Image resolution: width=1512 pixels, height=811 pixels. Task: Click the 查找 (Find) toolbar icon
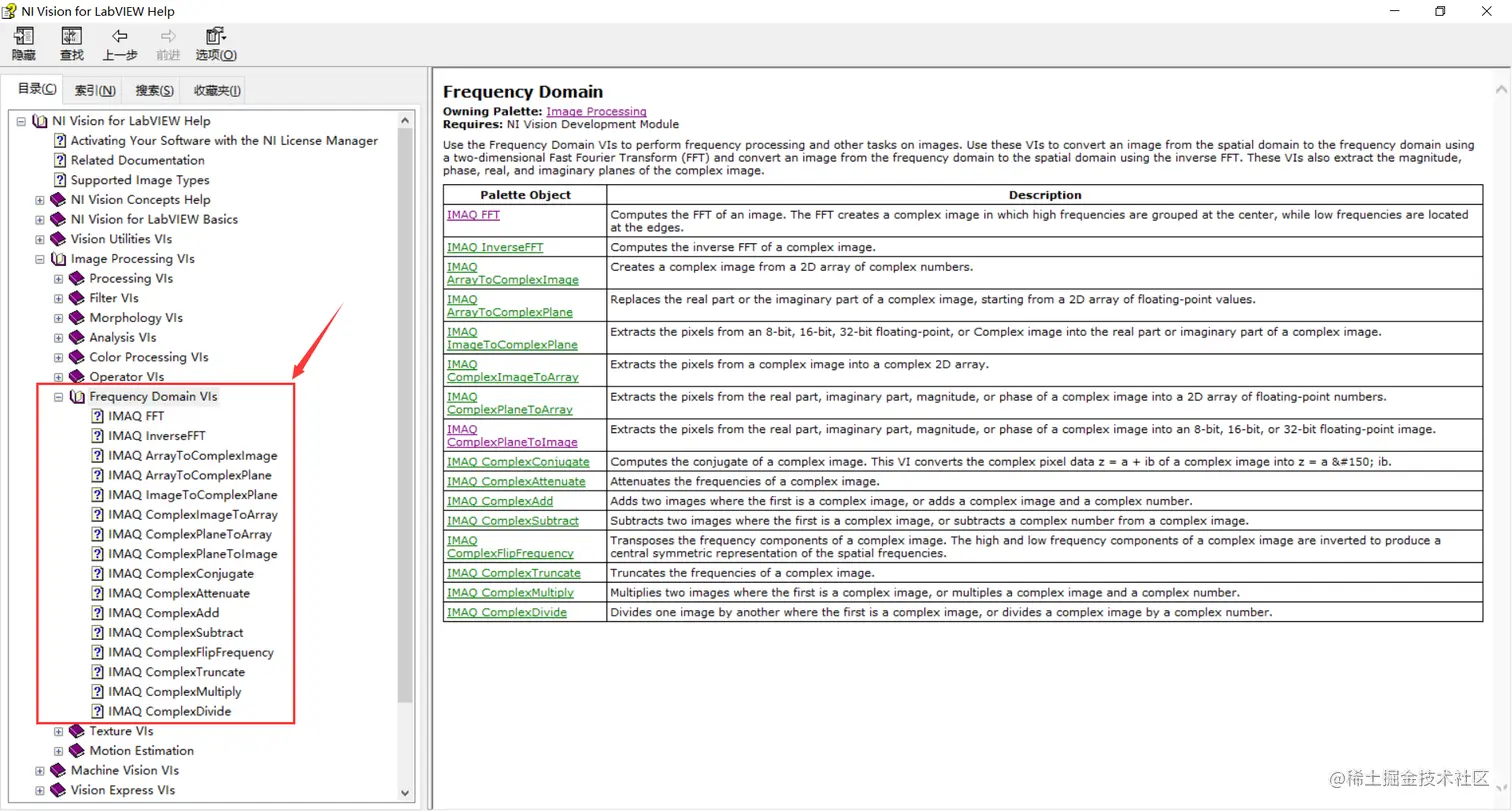point(72,37)
